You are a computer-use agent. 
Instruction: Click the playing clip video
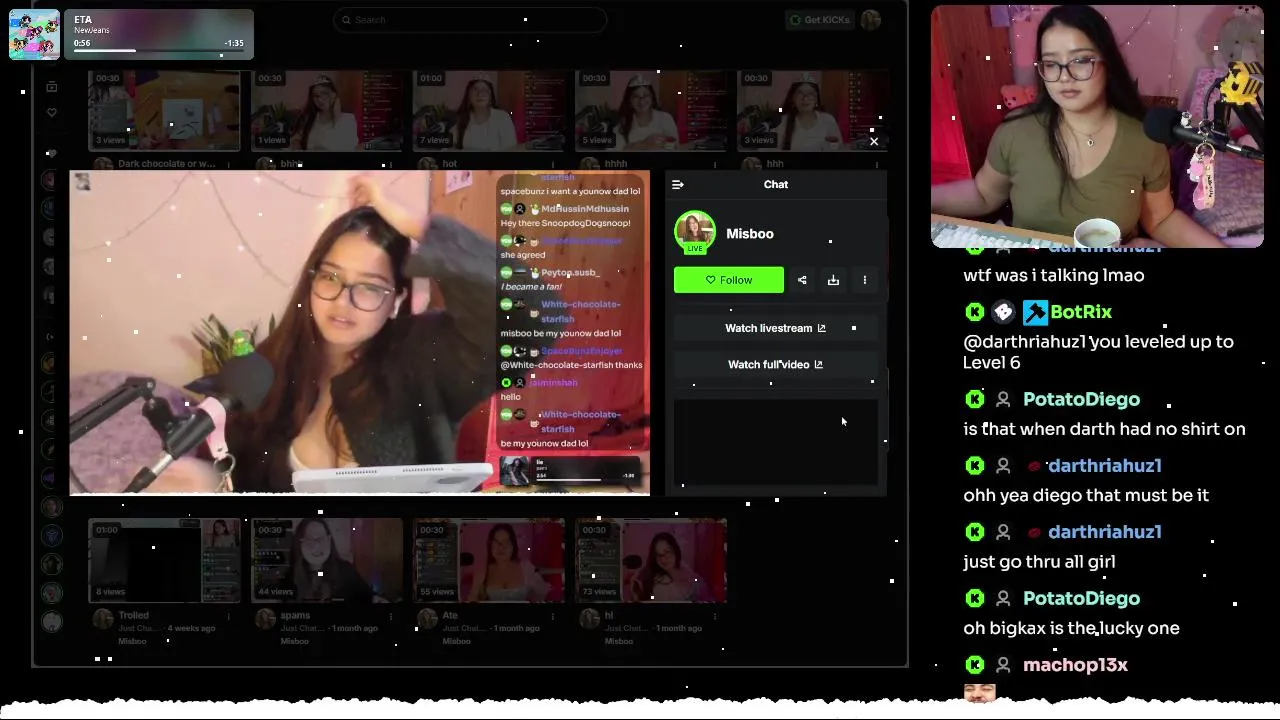(360, 332)
